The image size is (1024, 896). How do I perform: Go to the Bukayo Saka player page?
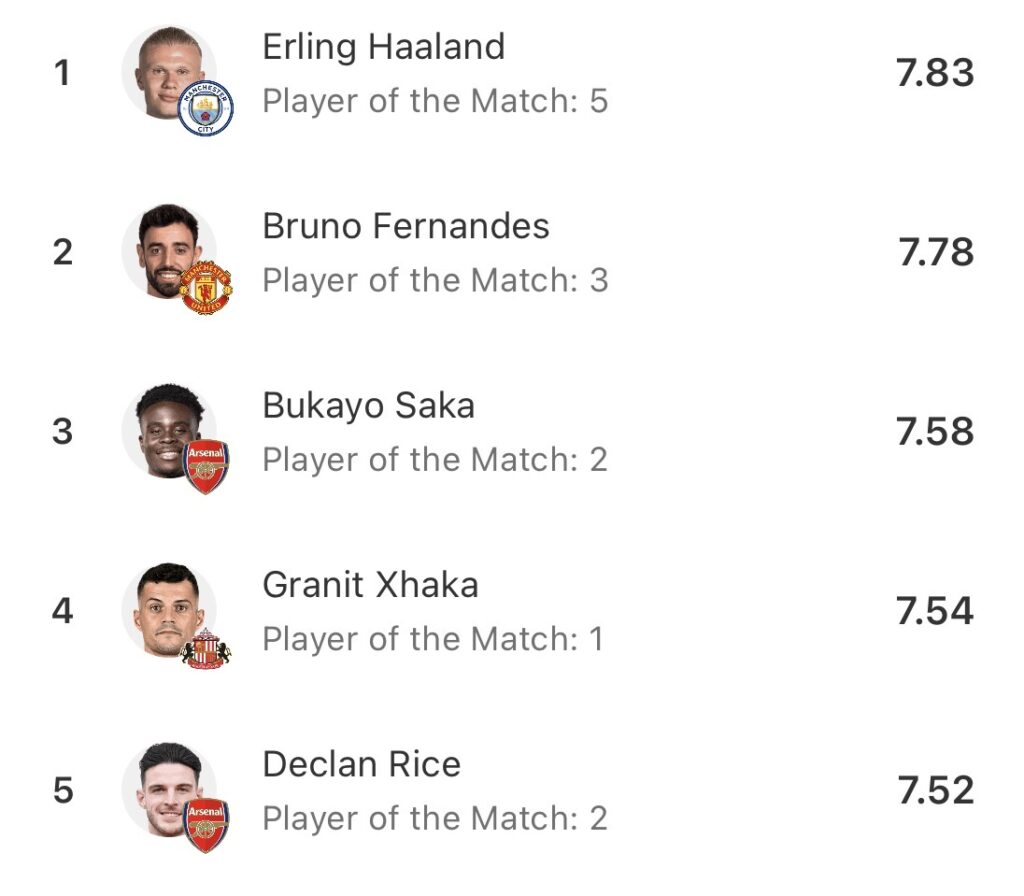368,406
